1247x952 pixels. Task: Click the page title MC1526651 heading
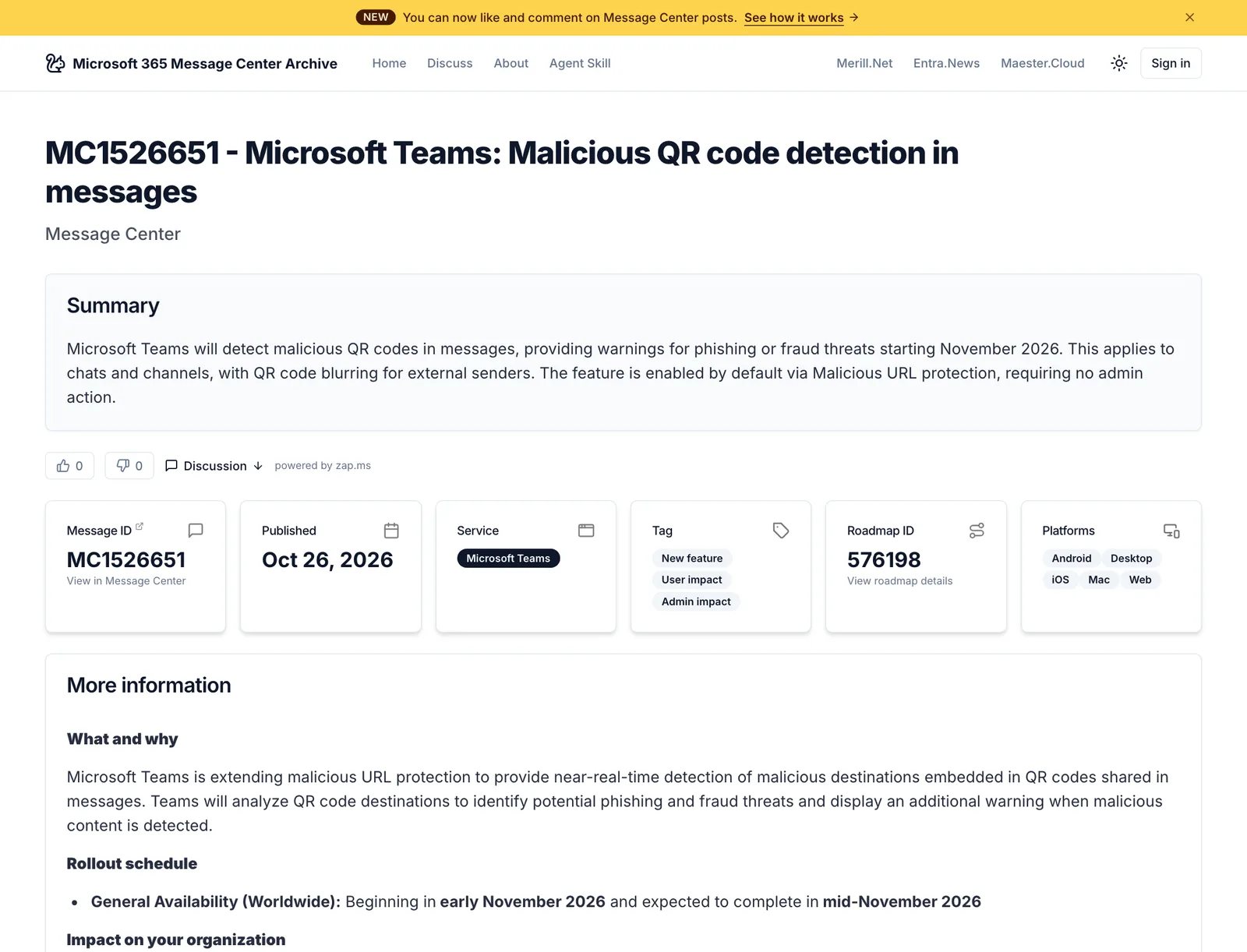coord(502,172)
